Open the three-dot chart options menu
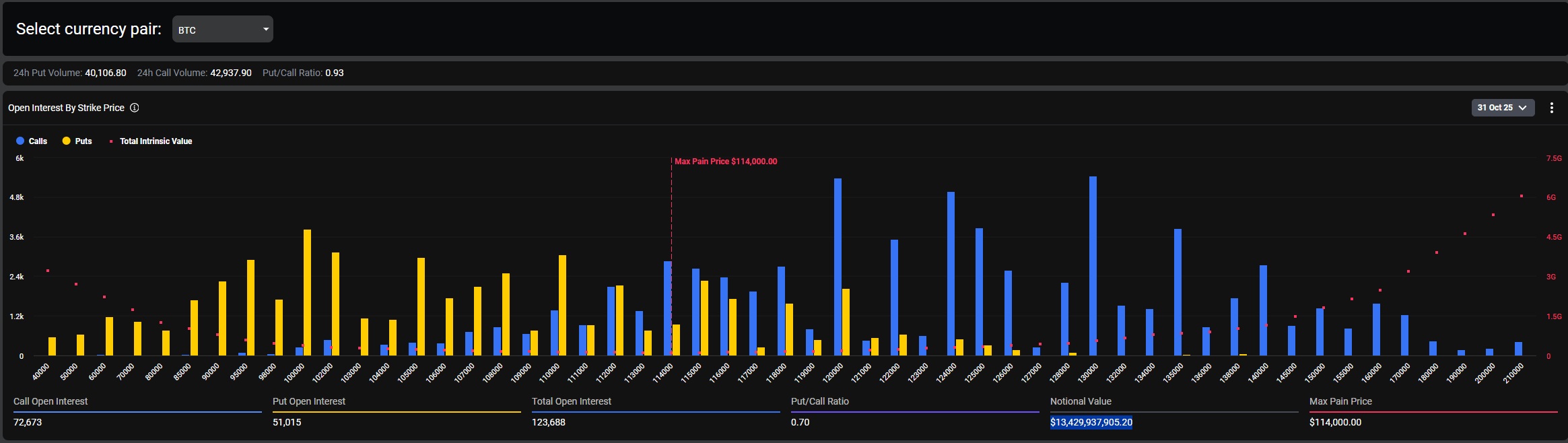1568x443 pixels. [x=1551, y=108]
